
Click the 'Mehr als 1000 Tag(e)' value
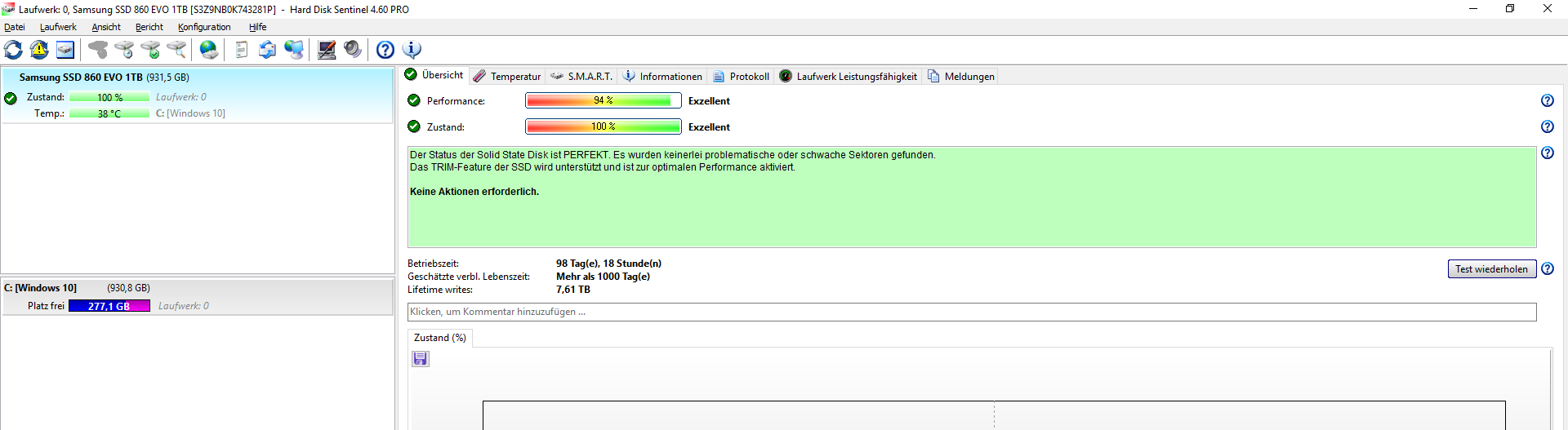click(604, 277)
